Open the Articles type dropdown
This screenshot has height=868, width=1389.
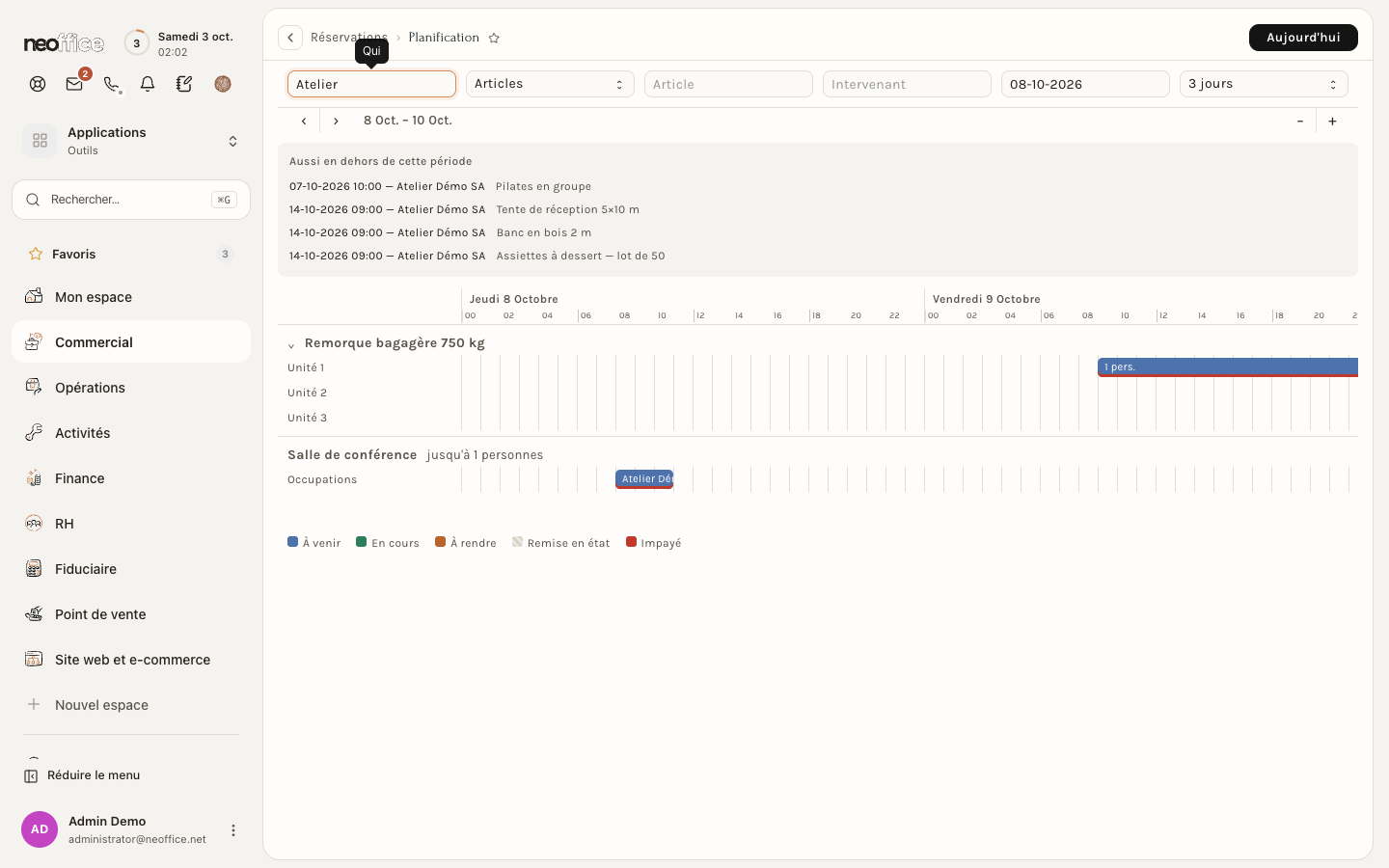pyautogui.click(x=550, y=84)
